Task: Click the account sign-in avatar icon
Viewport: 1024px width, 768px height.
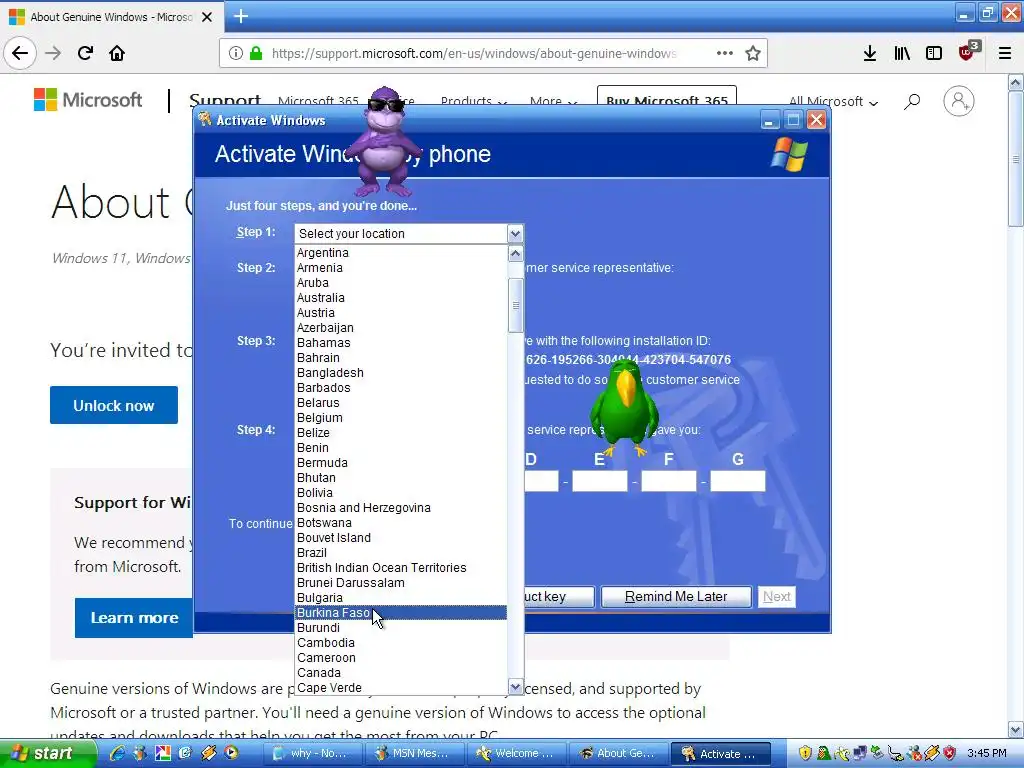Action: pyautogui.click(x=958, y=101)
